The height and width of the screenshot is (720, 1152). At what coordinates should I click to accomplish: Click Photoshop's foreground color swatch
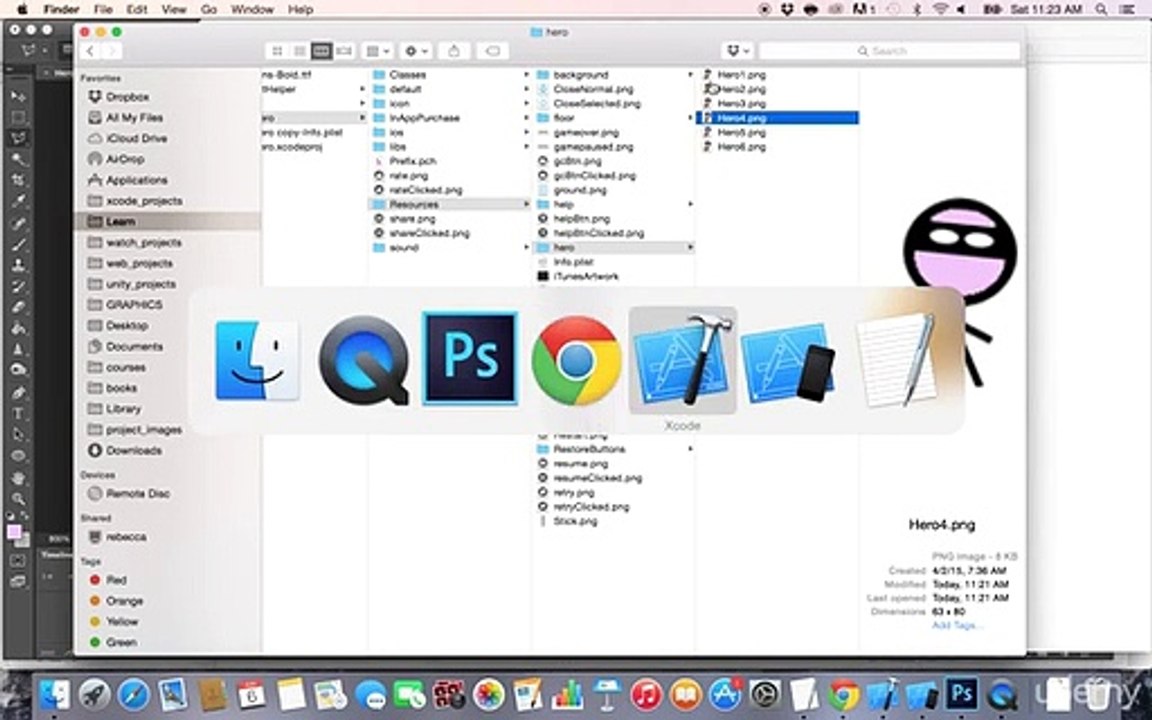(x=14, y=532)
